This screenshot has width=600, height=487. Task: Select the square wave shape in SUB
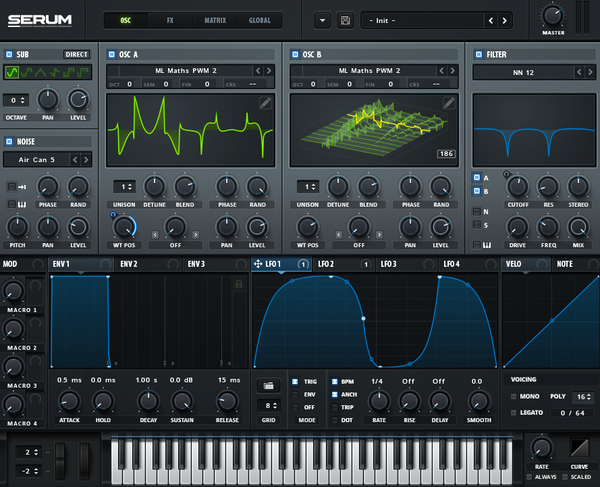[69, 72]
